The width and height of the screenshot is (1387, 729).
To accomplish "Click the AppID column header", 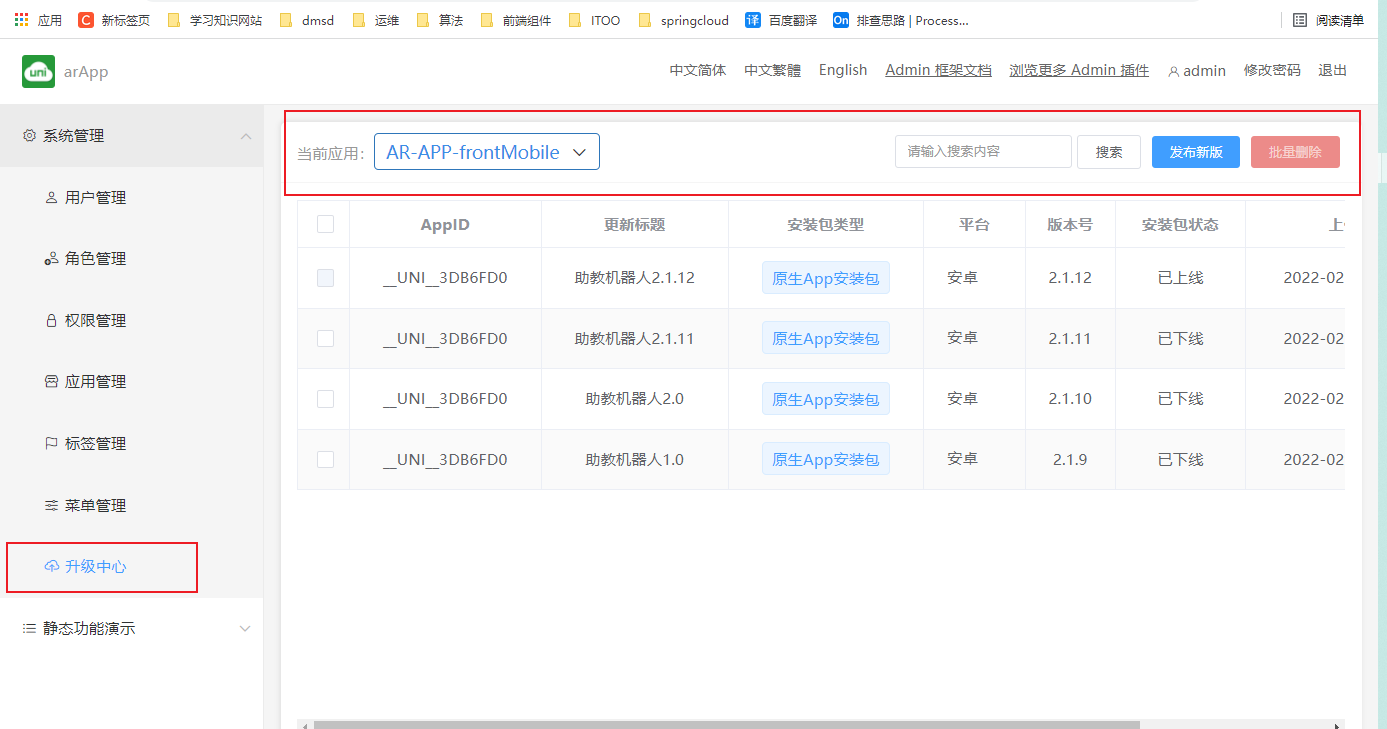I will (445, 225).
